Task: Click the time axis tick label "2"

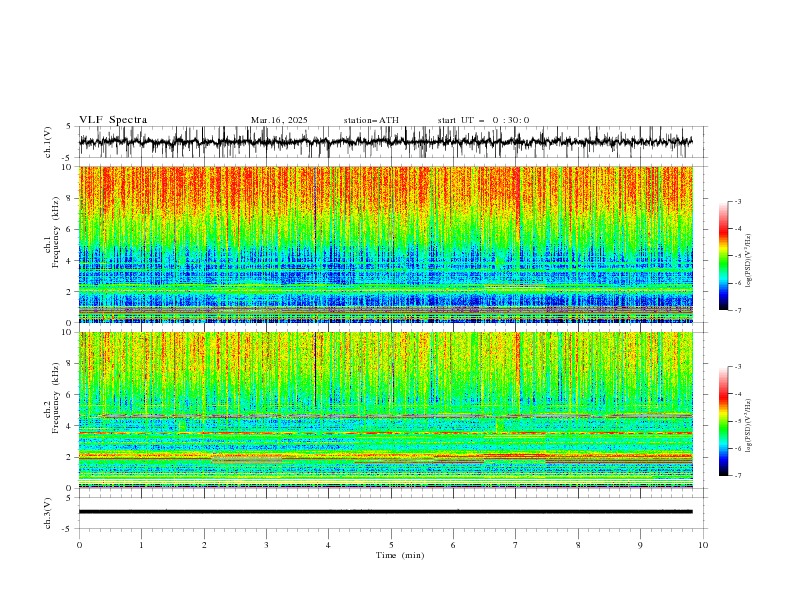Action: pos(204,545)
